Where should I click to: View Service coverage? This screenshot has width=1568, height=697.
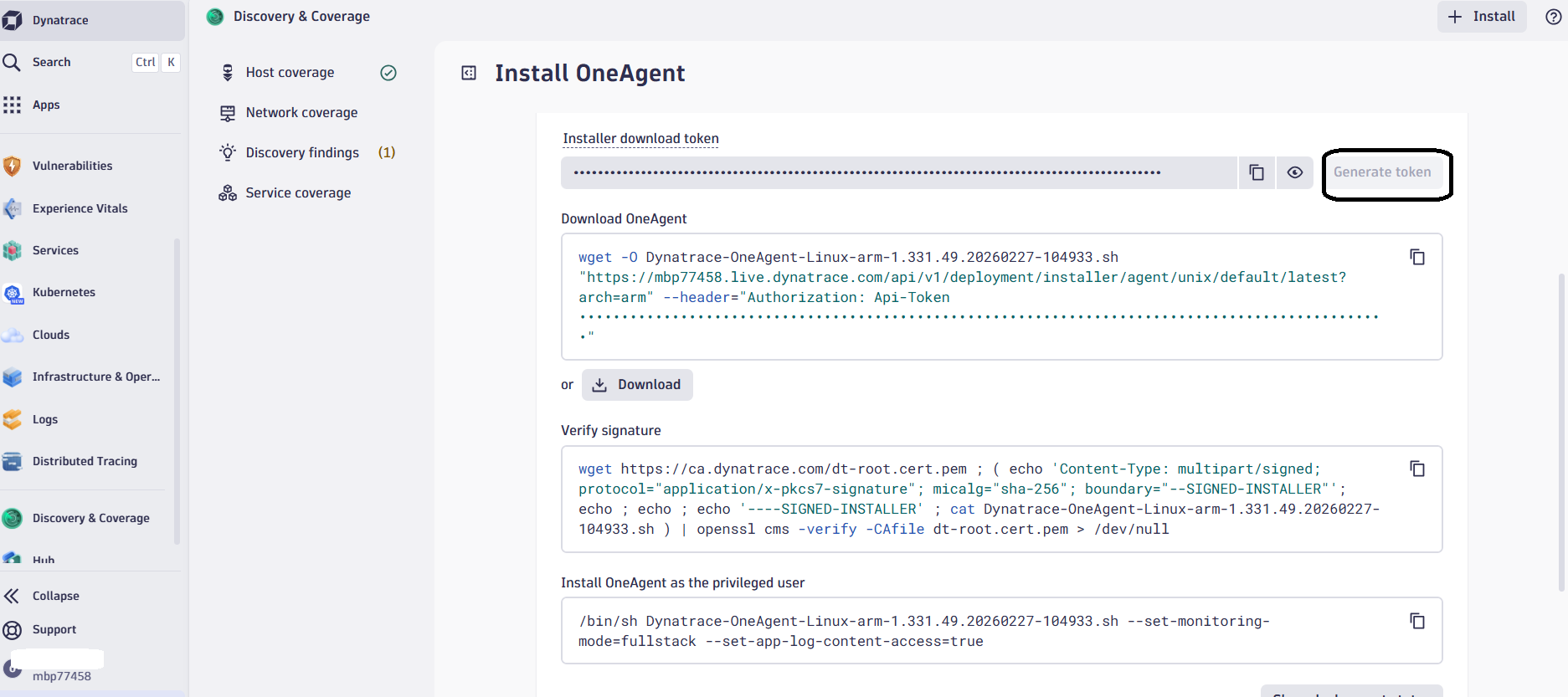[297, 192]
